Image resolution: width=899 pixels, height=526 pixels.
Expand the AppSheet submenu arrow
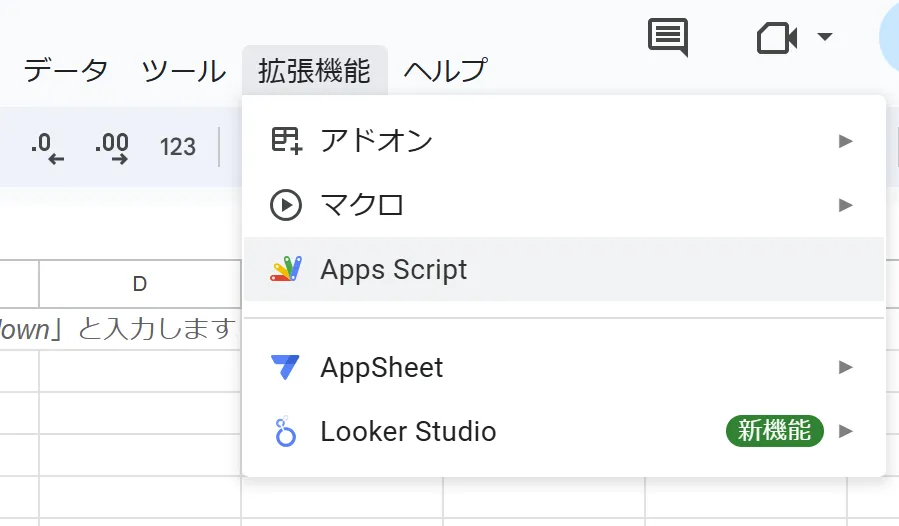point(845,367)
